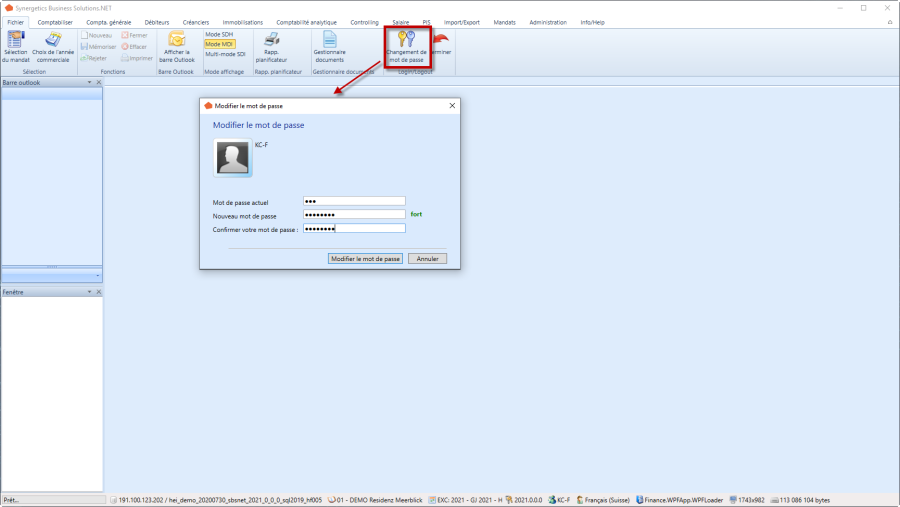The width and height of the screenshot is (900, 507).
Task: Open the Compta. générale tab
Action: pyautogui.click(x=108, y=22)
